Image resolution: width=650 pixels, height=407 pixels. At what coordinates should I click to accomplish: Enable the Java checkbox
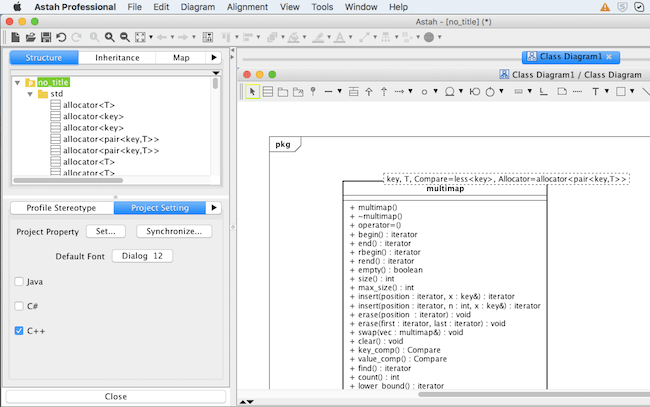(x=20, y=282)
